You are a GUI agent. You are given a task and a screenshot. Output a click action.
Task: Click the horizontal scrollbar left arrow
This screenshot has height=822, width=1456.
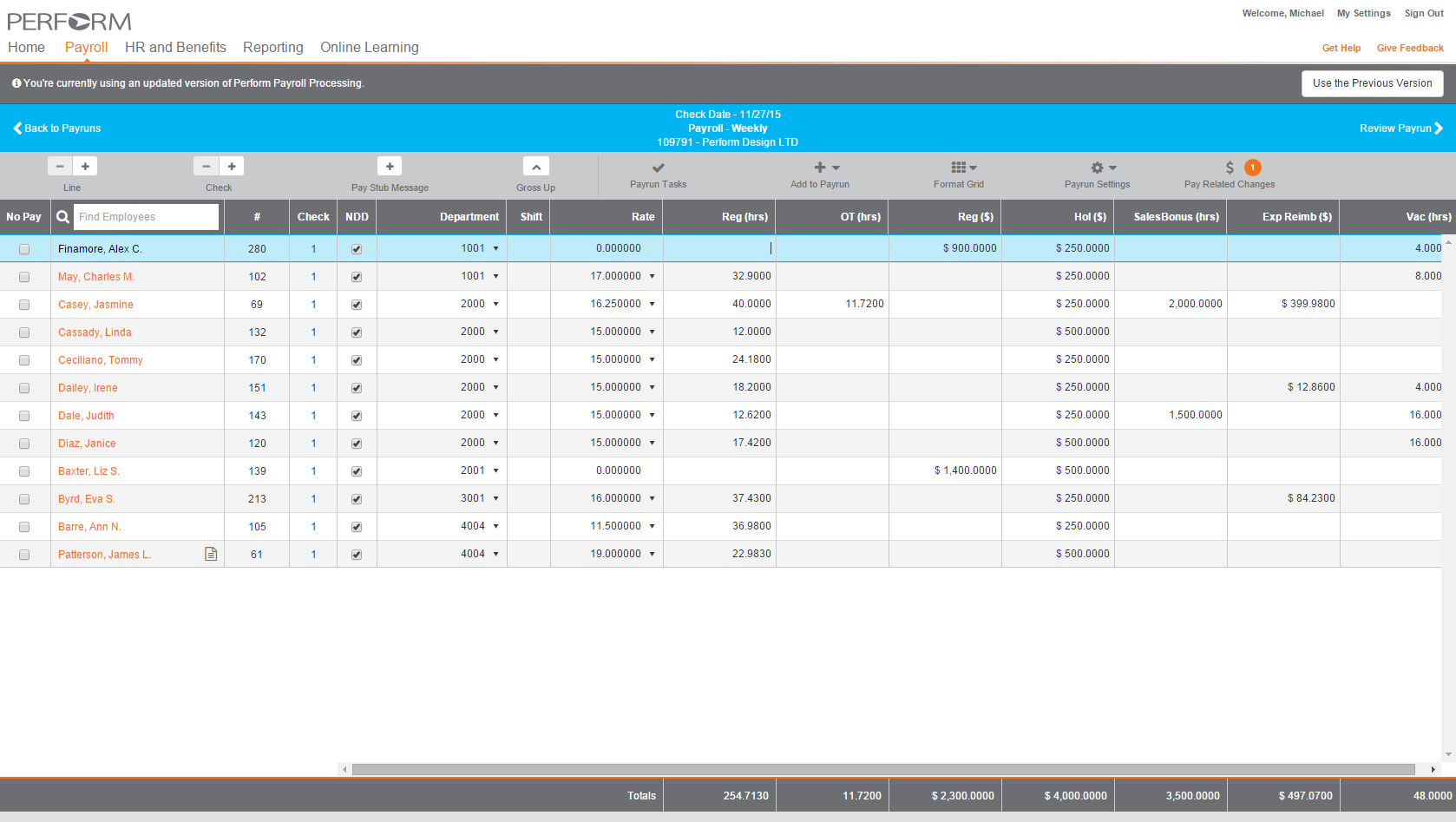pyautogui.click(x=344, y=769)
